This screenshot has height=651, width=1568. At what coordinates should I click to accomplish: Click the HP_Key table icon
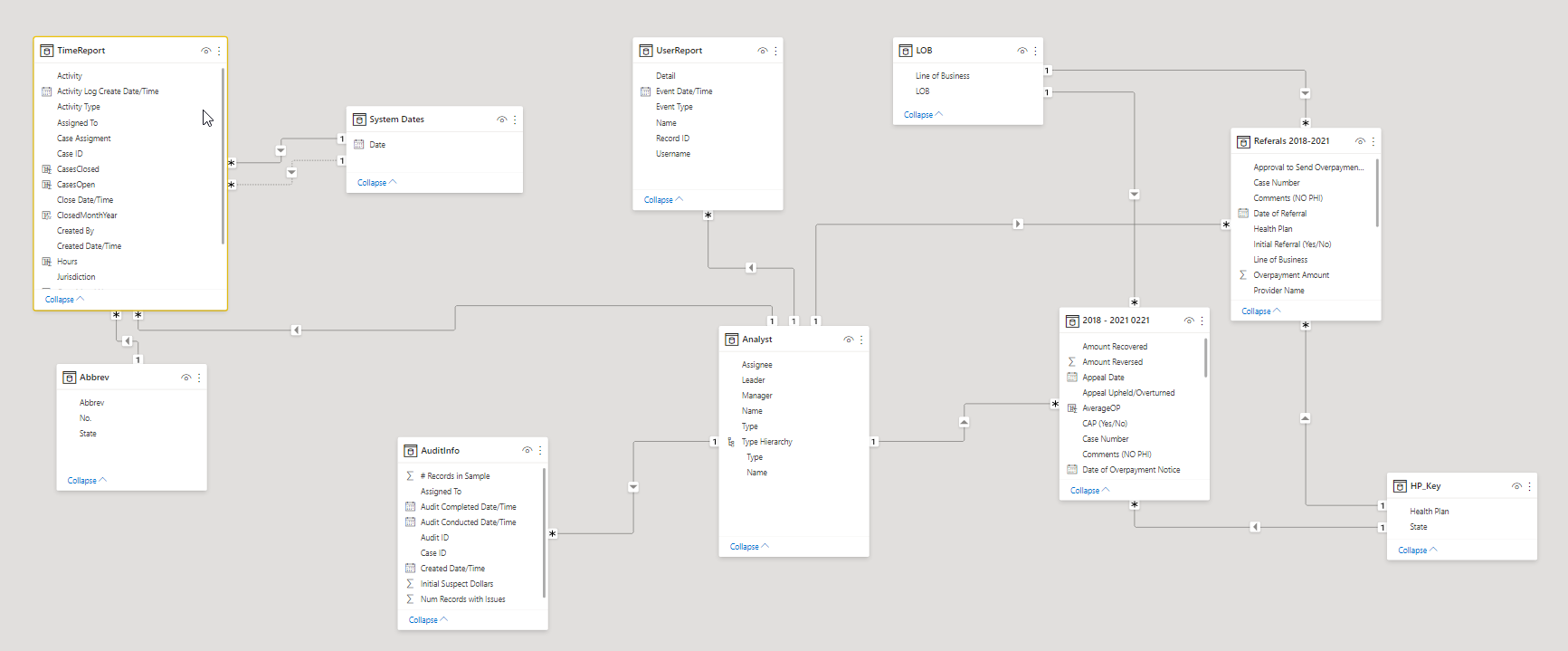tap(1400, 486)
